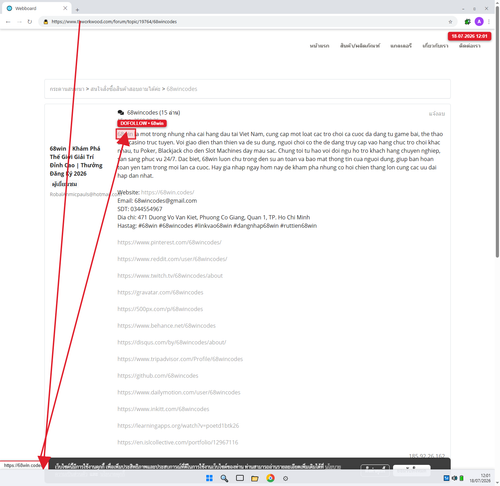Open the https://68win.codes/ website link
Screen dimensions: 500x486
[167, 192]
